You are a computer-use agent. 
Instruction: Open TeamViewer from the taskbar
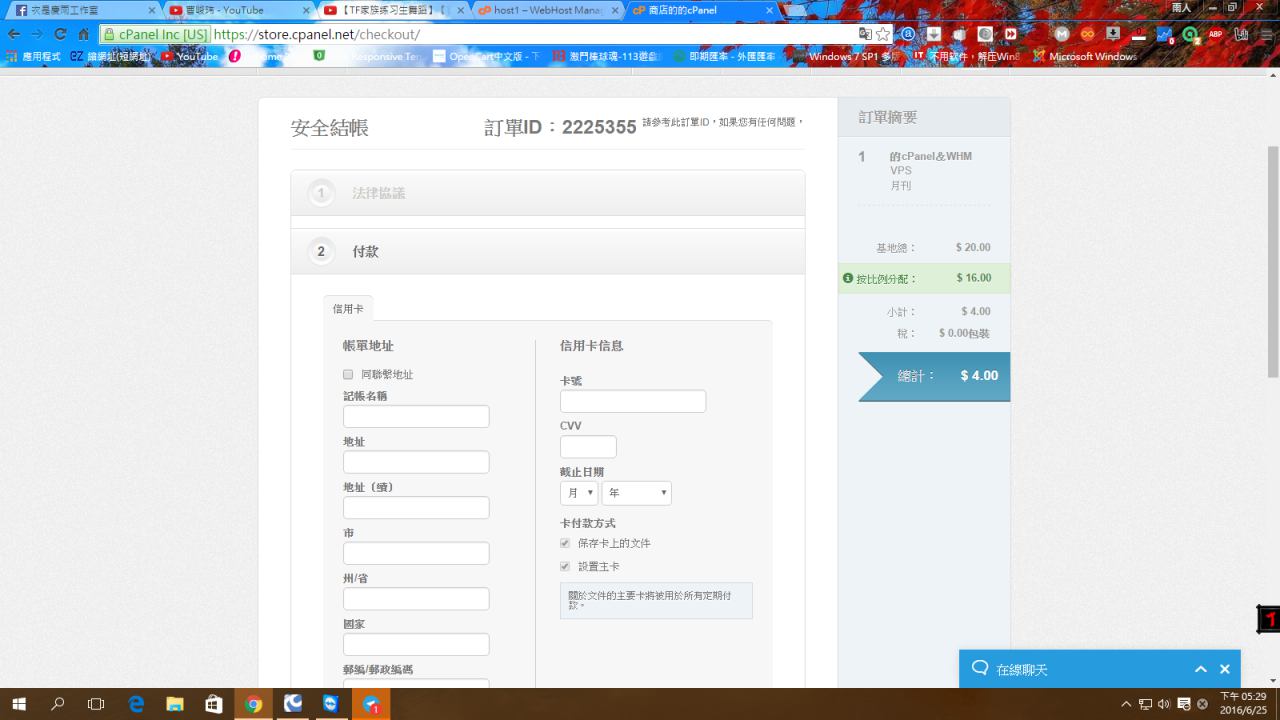pos(331,704)
